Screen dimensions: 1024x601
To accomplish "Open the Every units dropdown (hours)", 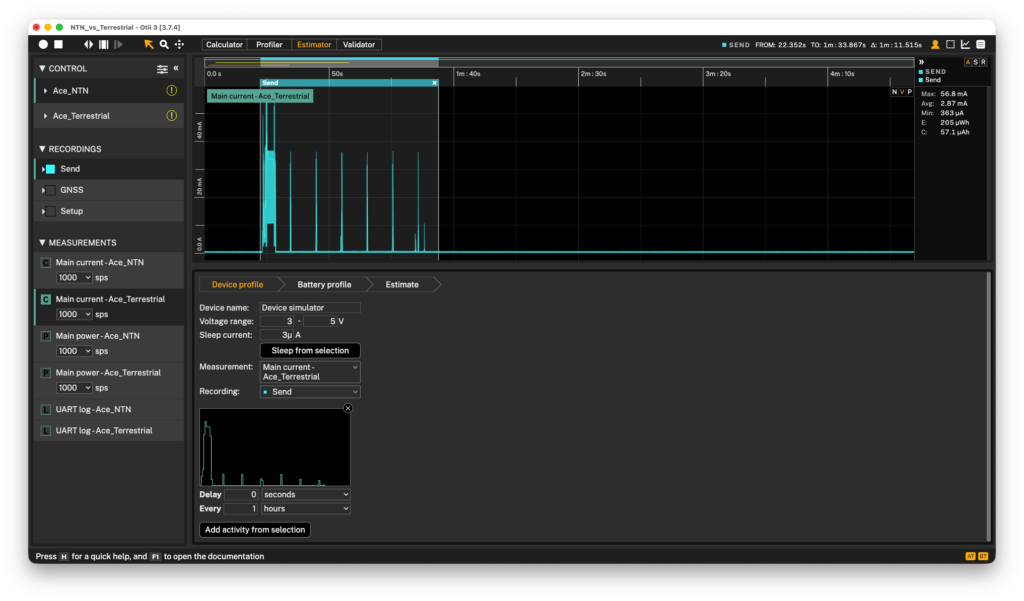I will pyautogui.click(x=306, y=509).
